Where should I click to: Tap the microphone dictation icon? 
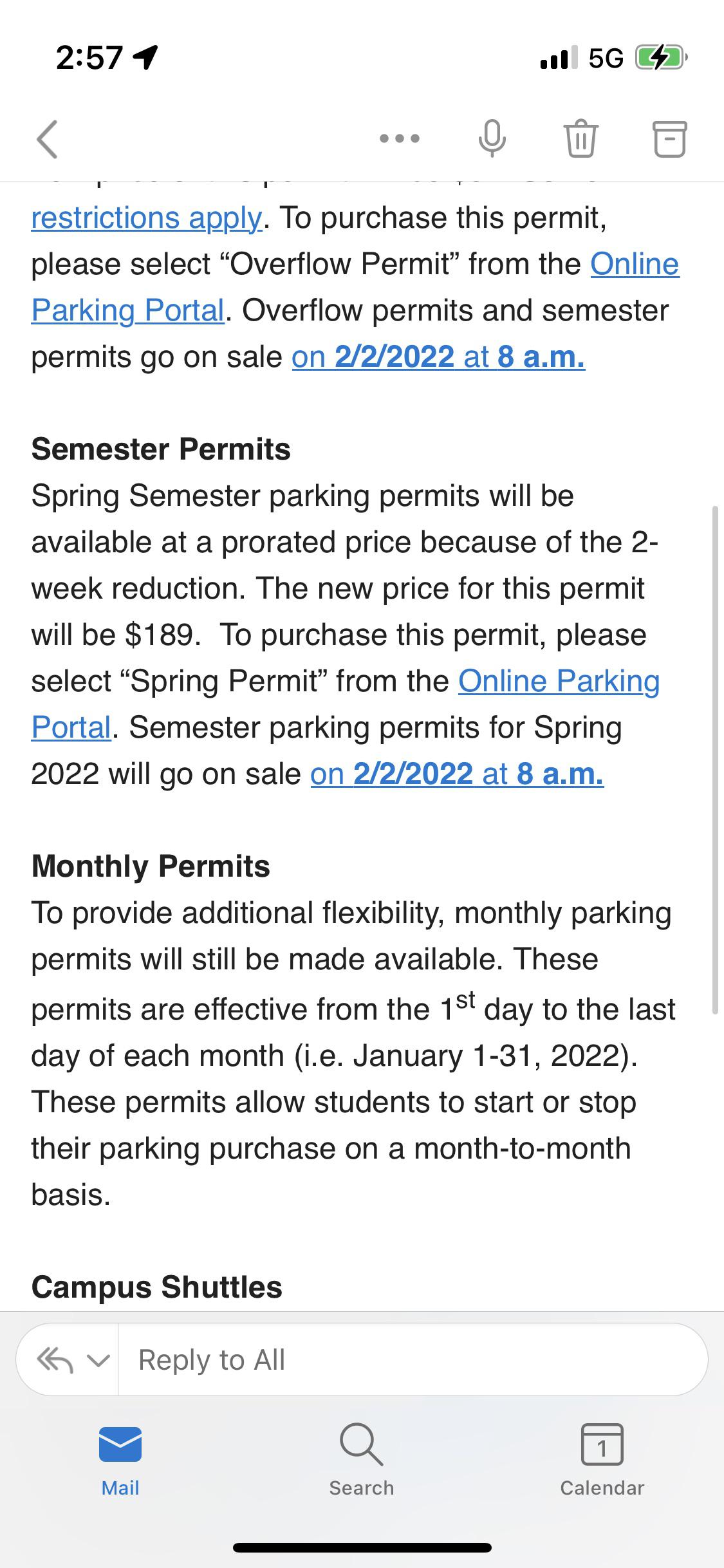tap(492, 138)
